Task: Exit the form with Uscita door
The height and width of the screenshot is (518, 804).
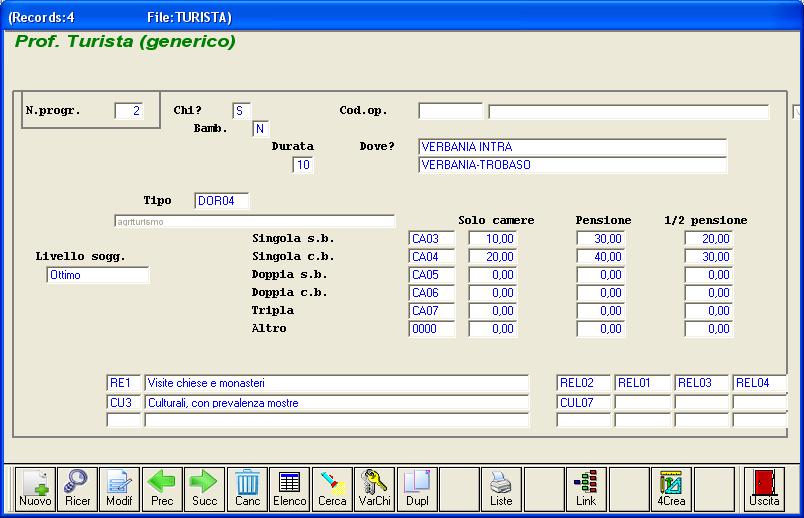Action: (765, 489)
